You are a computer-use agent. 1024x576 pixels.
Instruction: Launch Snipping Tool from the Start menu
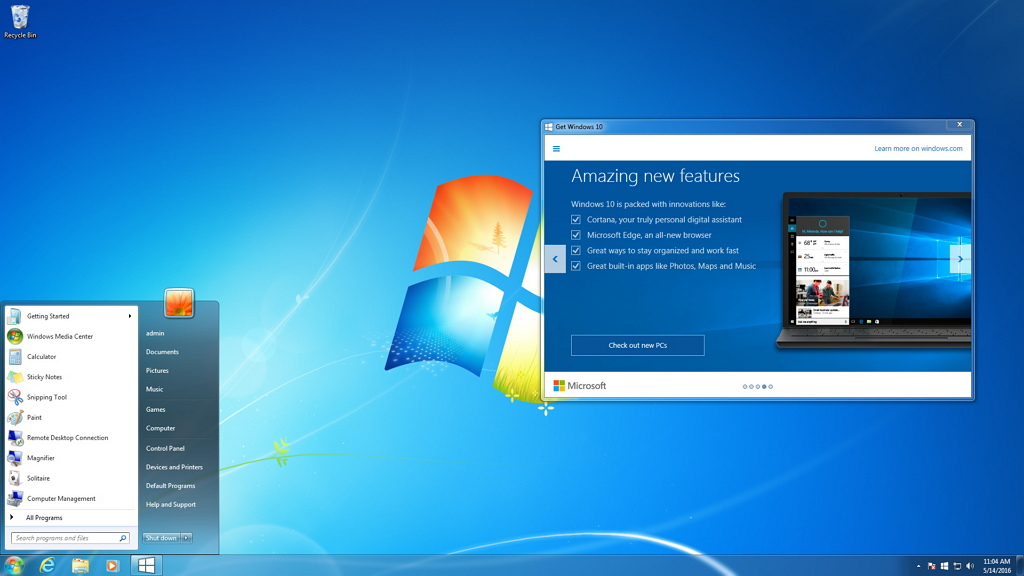click(46, 397)
